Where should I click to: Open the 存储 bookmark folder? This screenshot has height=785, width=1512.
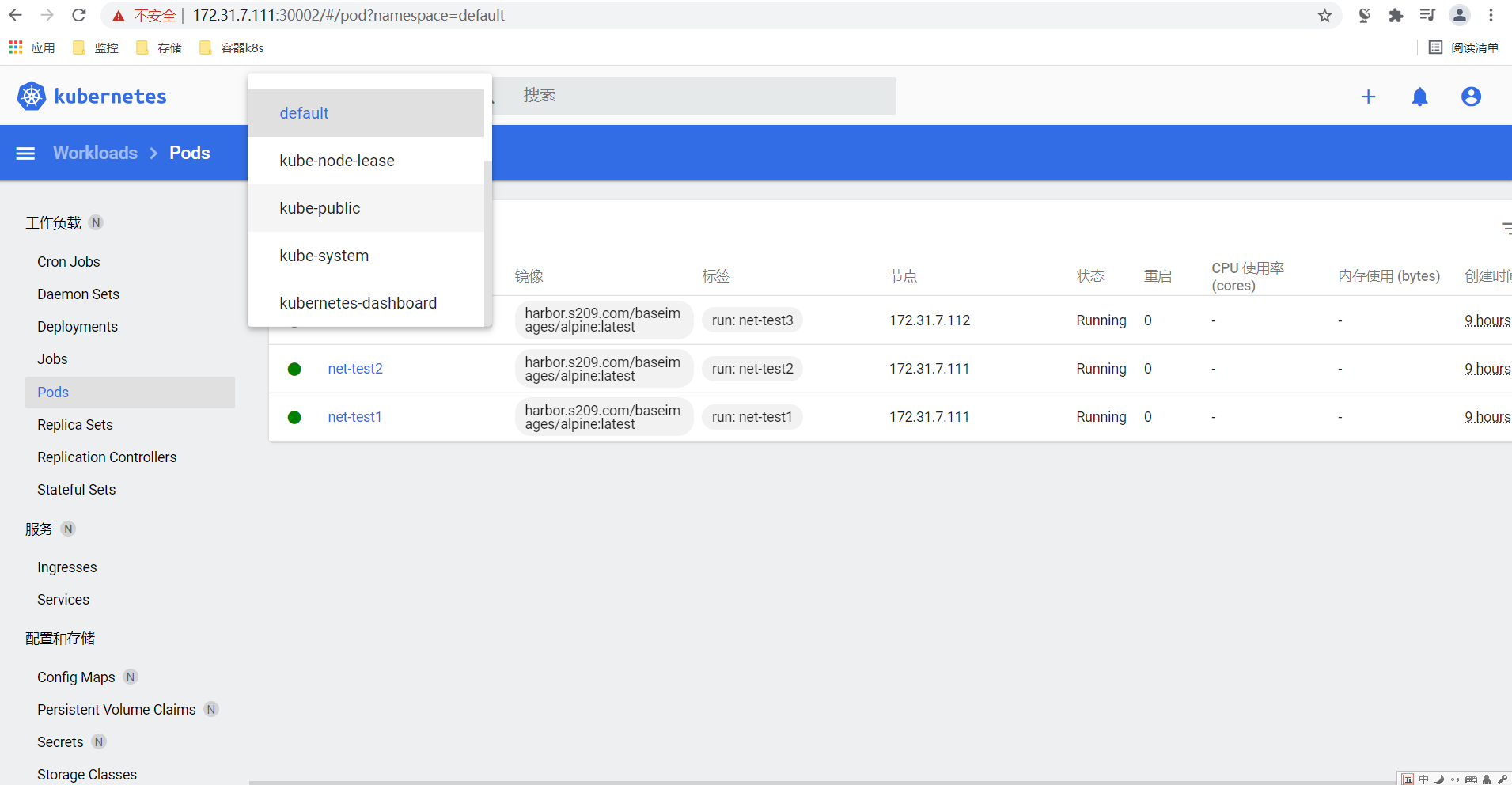[158, 47]
